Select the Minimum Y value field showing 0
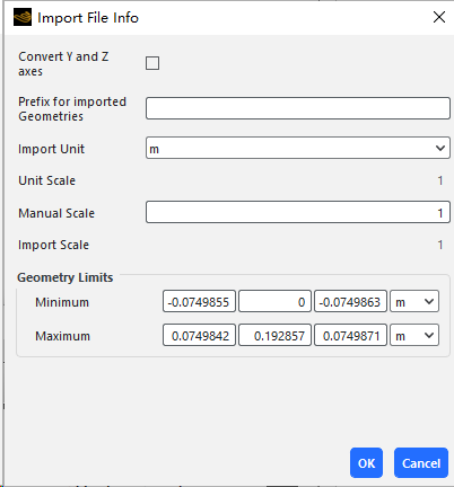 pos(275,302)
